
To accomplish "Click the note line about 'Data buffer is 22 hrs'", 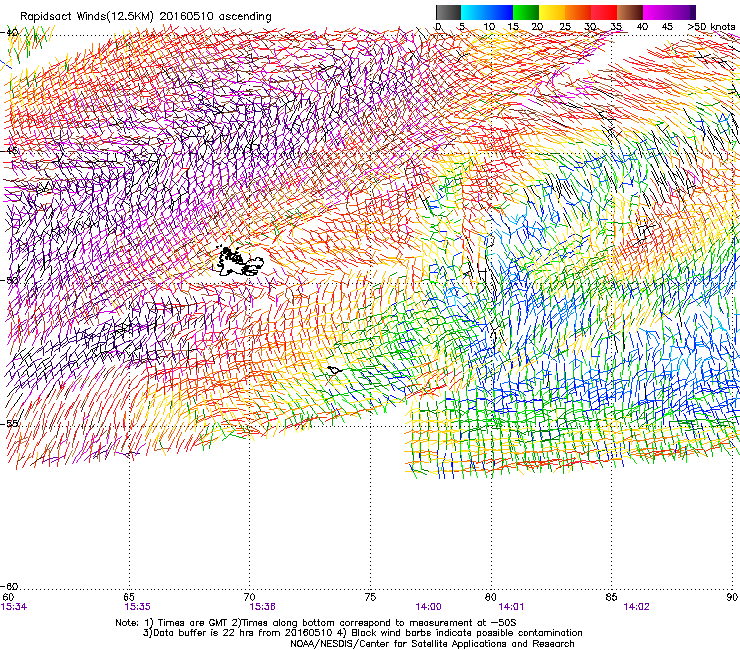I will coord(362,633).
